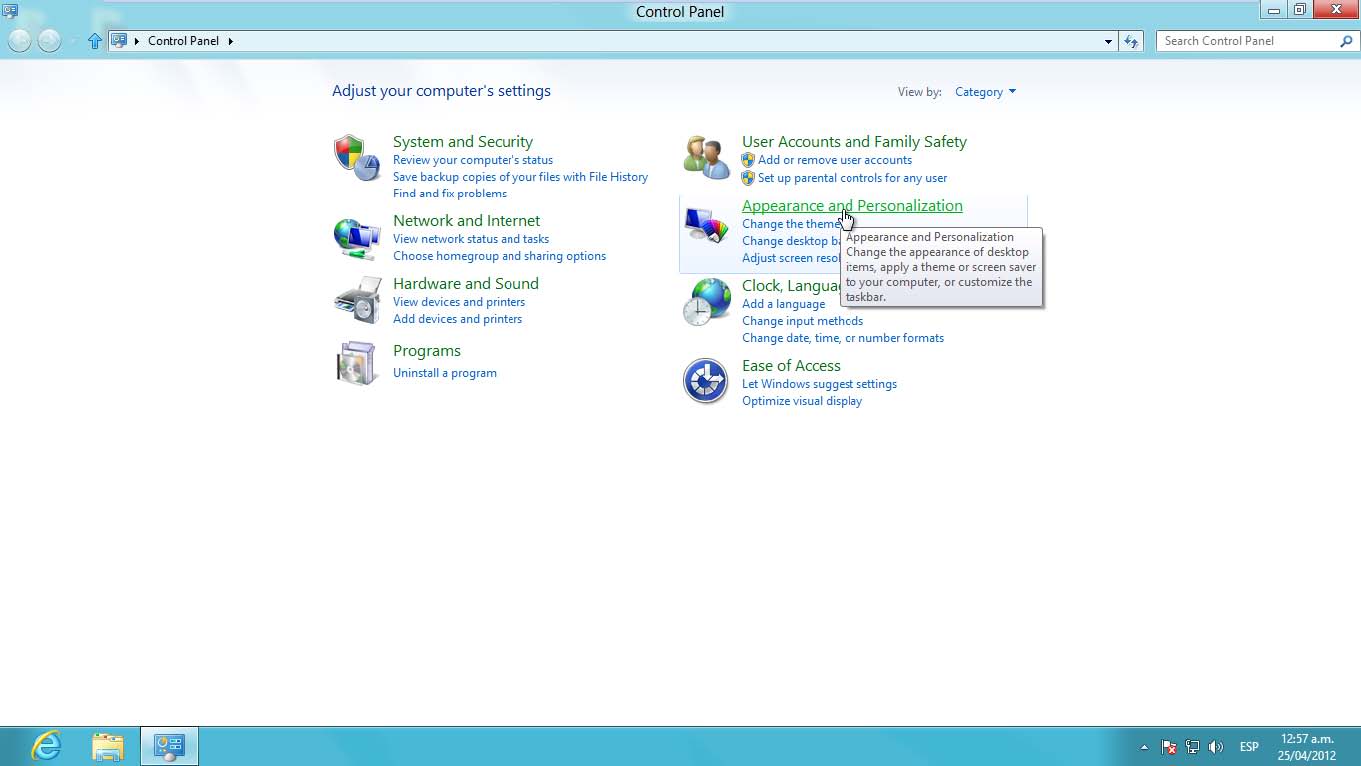Go up one level with the up arrow
The width and height of the screenshot is (1361, 766).
[x=95, y=41]
